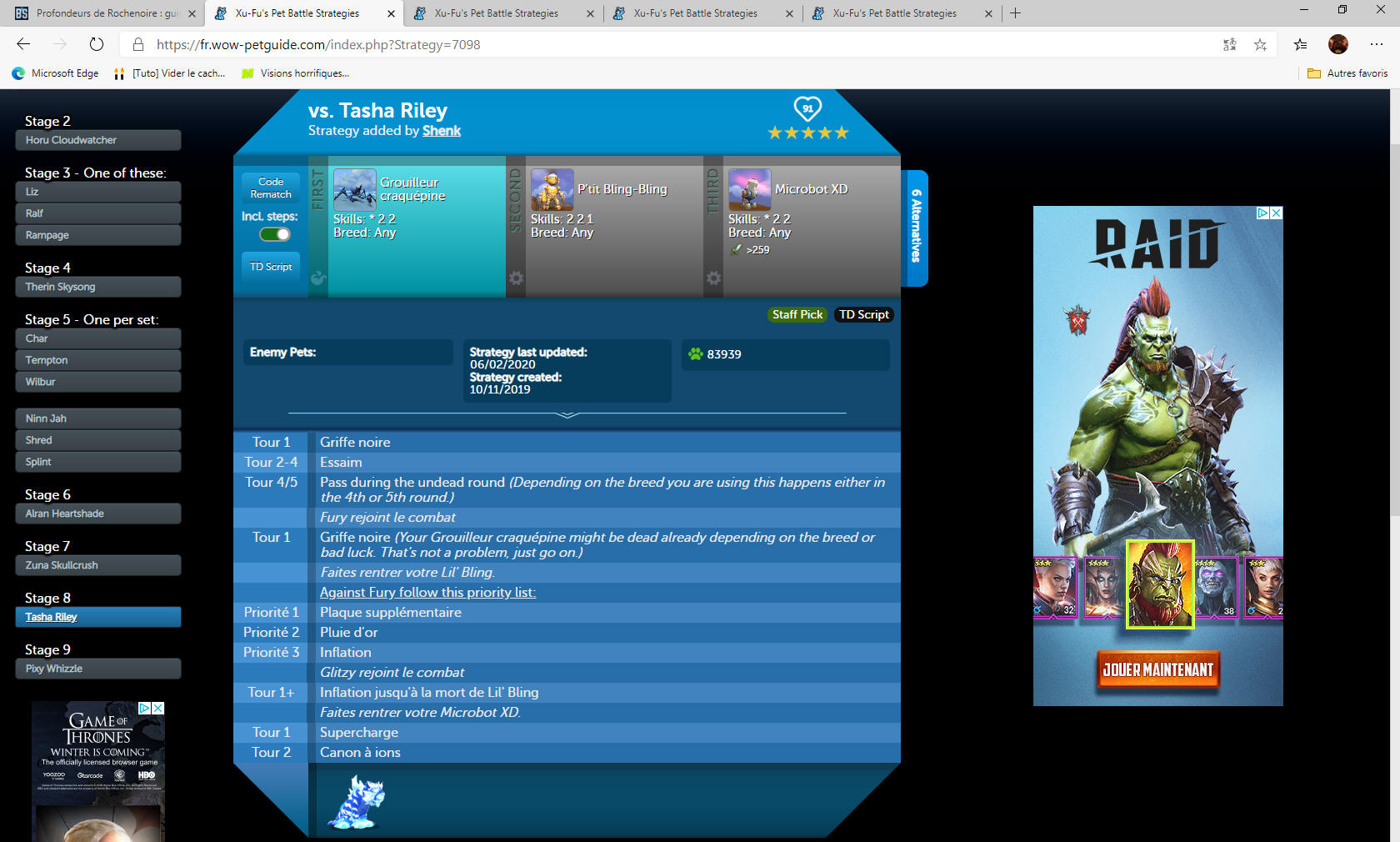Image resolution: width=1400 pixels, height=842 pixels.
Task: Click the AdChoices icon on the RAID ad
Action: point(1263,213)
